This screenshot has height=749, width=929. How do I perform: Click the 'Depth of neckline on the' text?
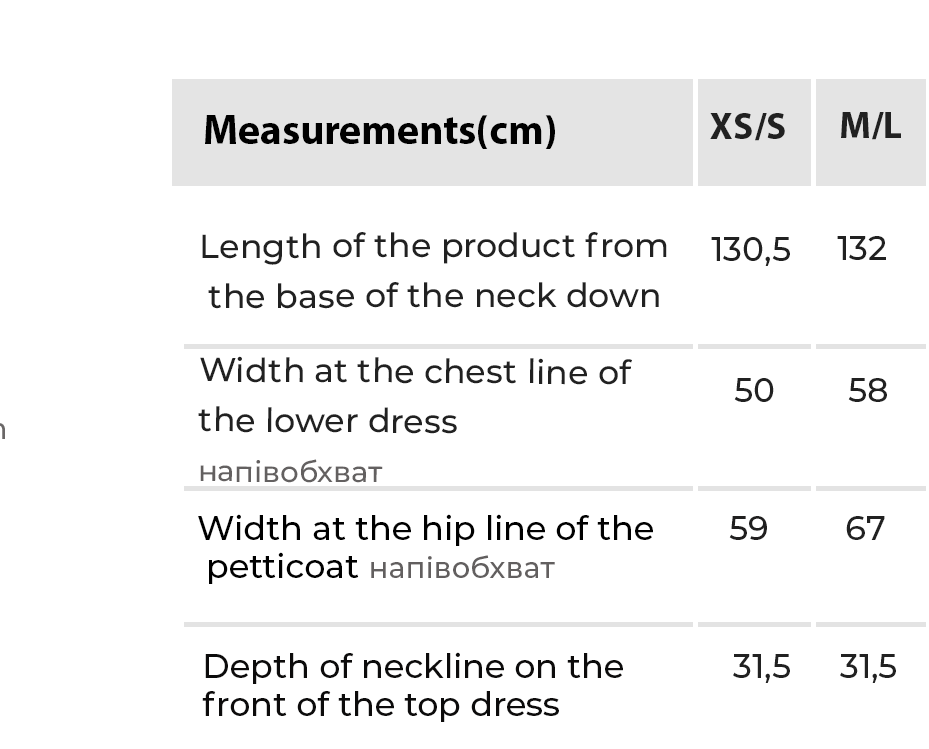click(x=413, y=667)
